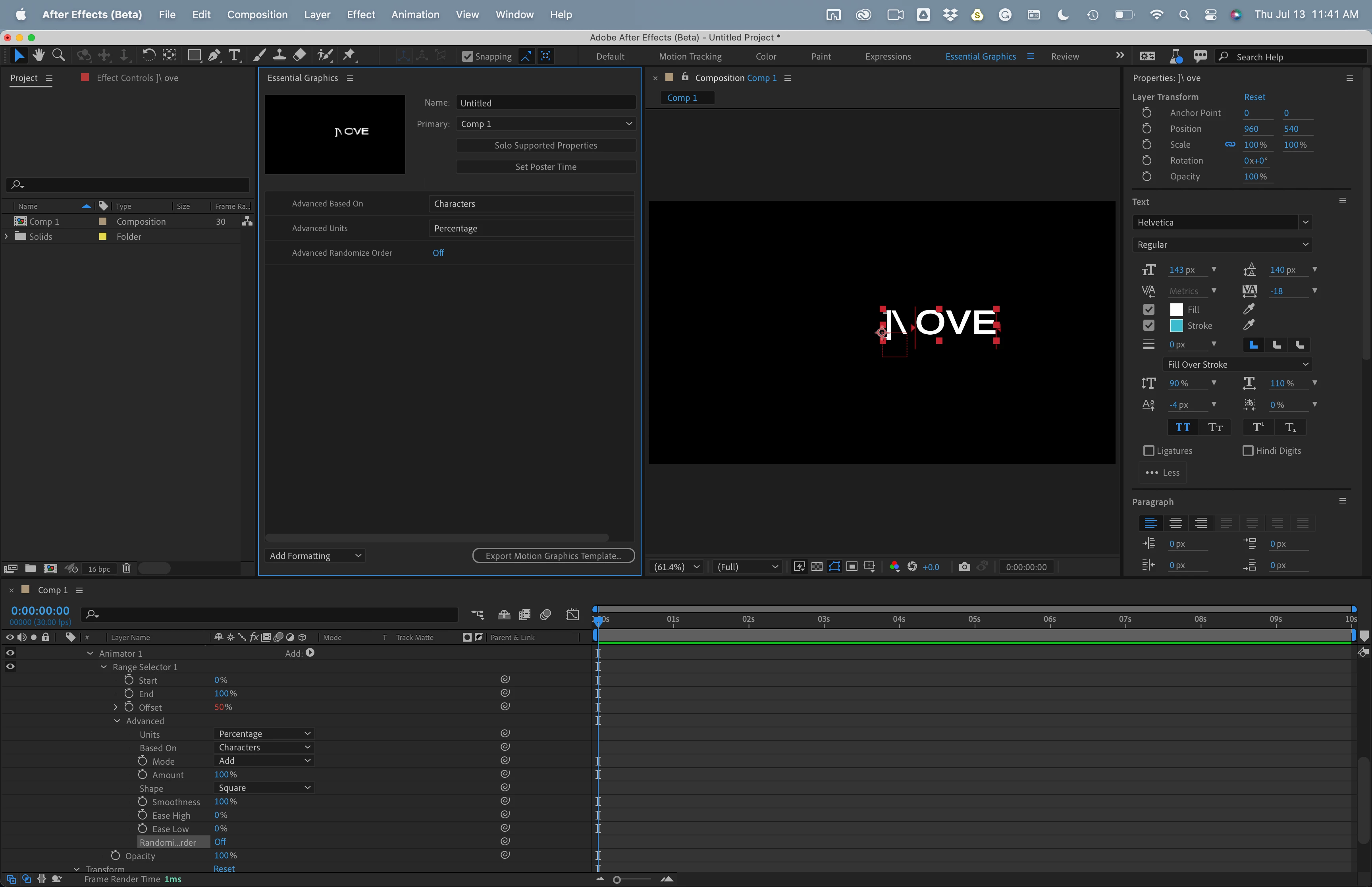The width and height of the screenshot is (1372, 887).
Task: Open the Helvetica font family dropdown
Action: click(1222, 222)
